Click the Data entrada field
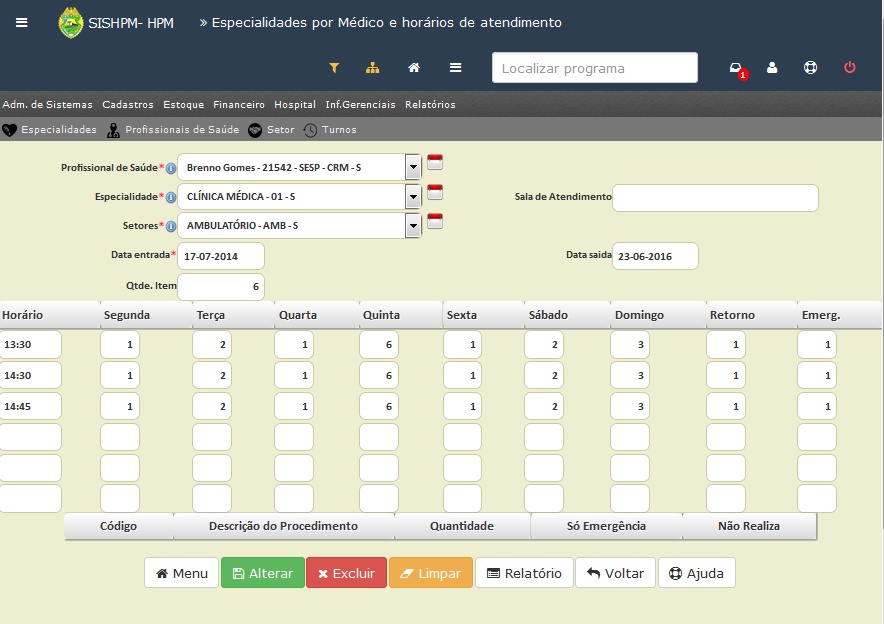 pyautogui.click(x=221, y=256)
